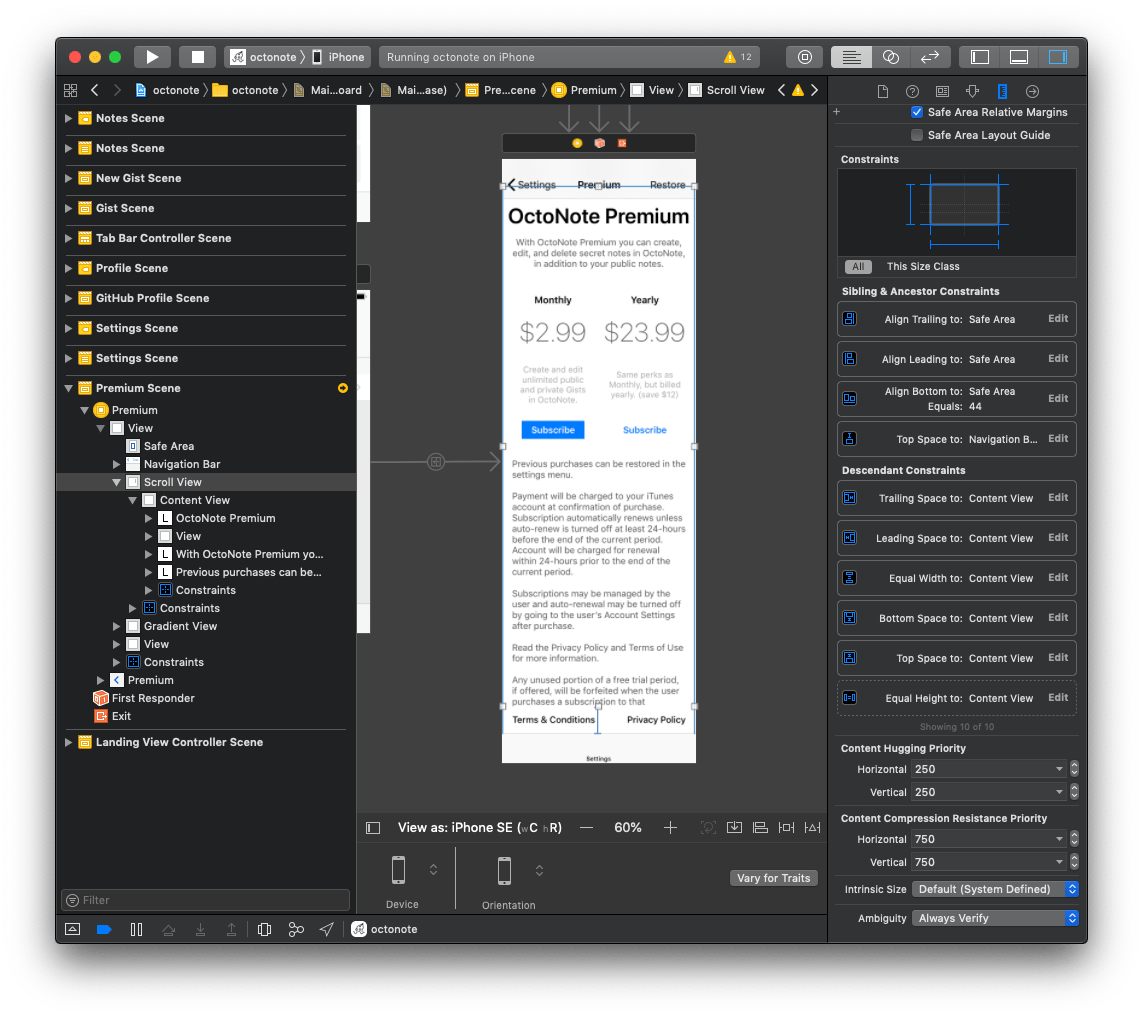Expand the Gist Scene

(x=69, y=209)
